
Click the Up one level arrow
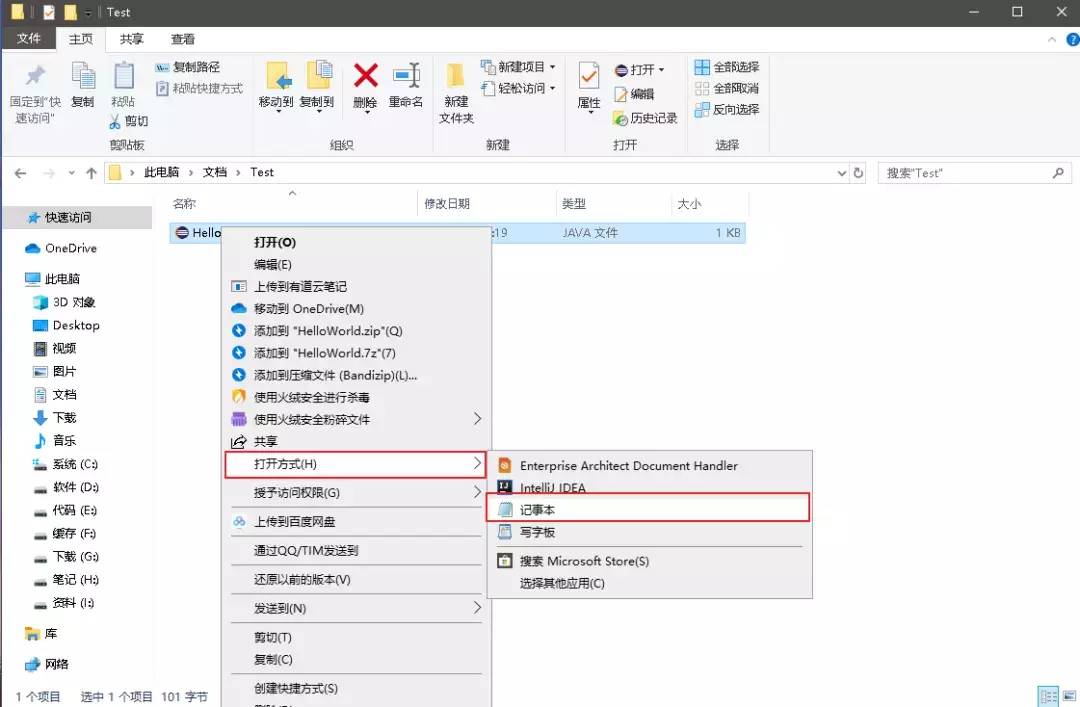pyautogui.click(x=92, y=173)
